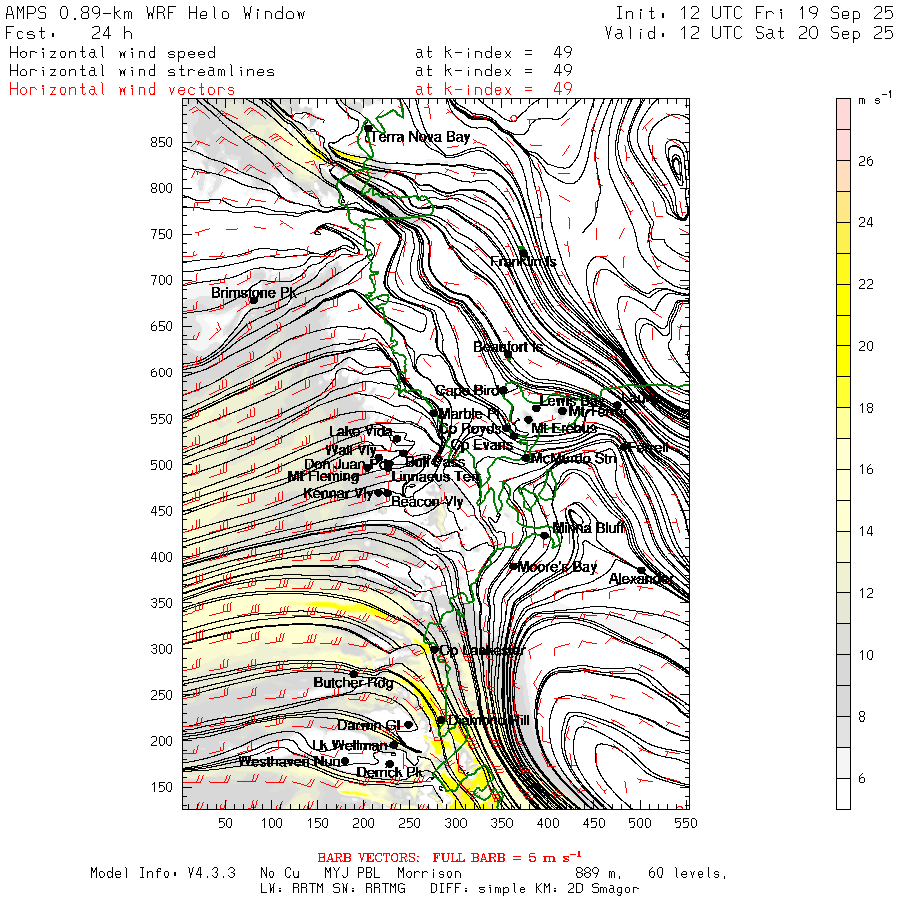Click the y-axis tick label '600'
The image size is (900, 900).
(161, 373)
